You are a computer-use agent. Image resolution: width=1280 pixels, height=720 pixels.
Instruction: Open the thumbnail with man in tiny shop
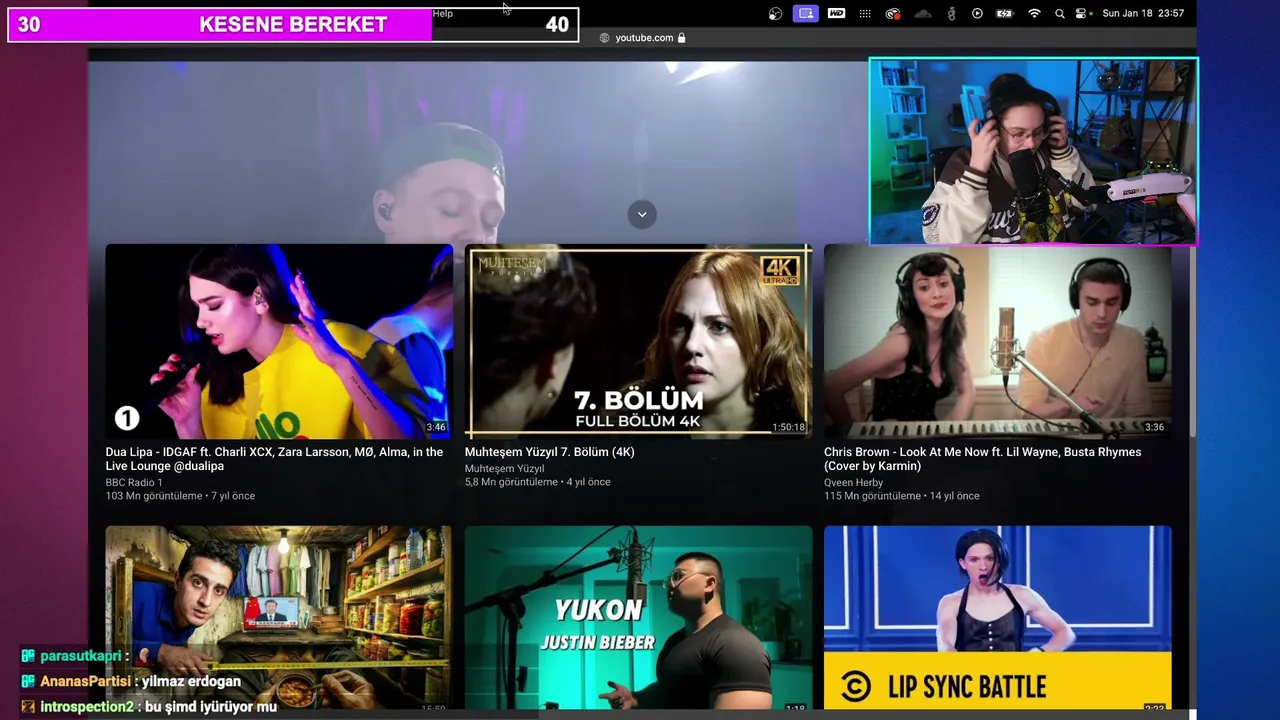(x=279, y=618)
